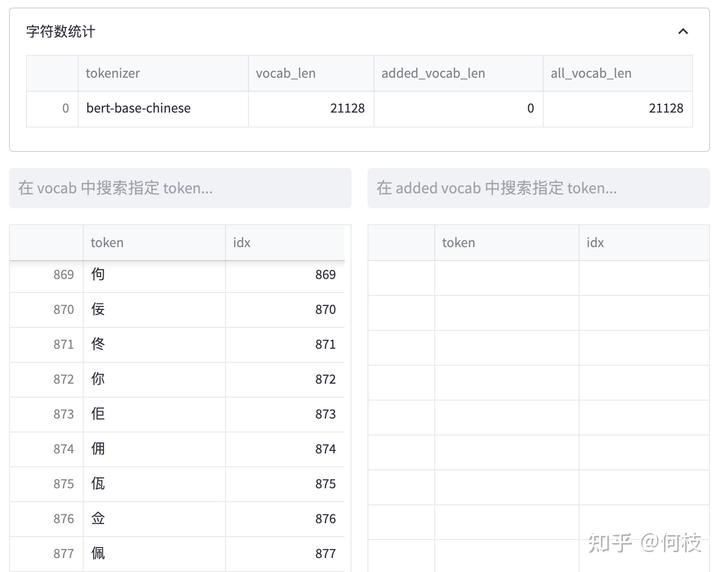Click idx value 872 in the idx column
Viewport: 720px width, 572px height.
click(x=285, y=379)
